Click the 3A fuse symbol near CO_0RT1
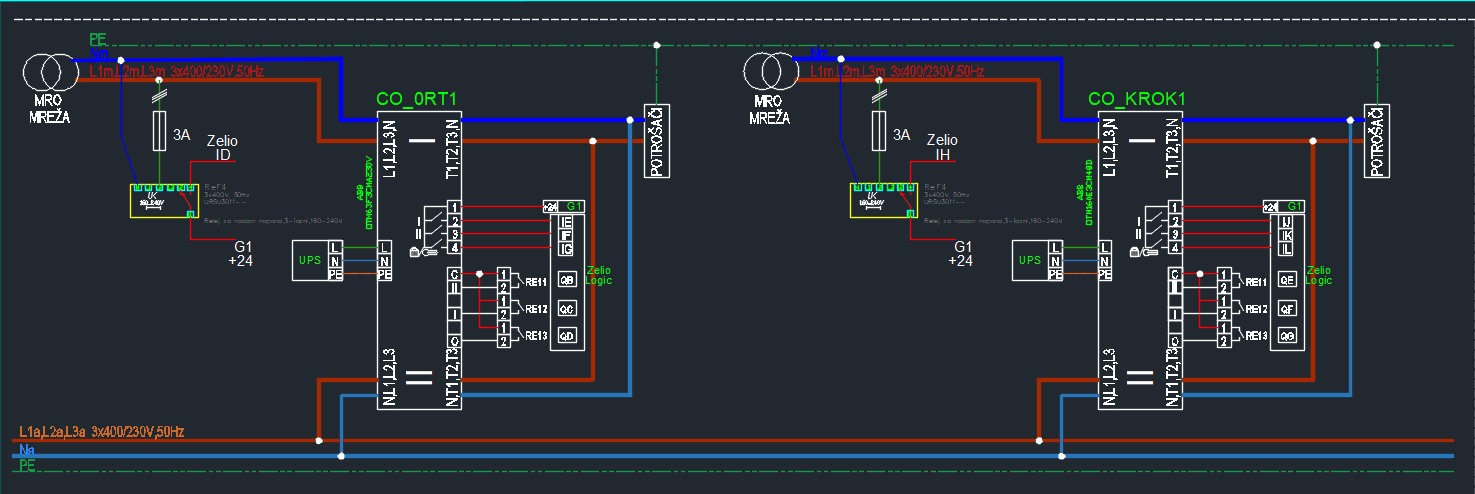Image resolution: width=1475 pixels, height=494 pixels. coord(158,131)
